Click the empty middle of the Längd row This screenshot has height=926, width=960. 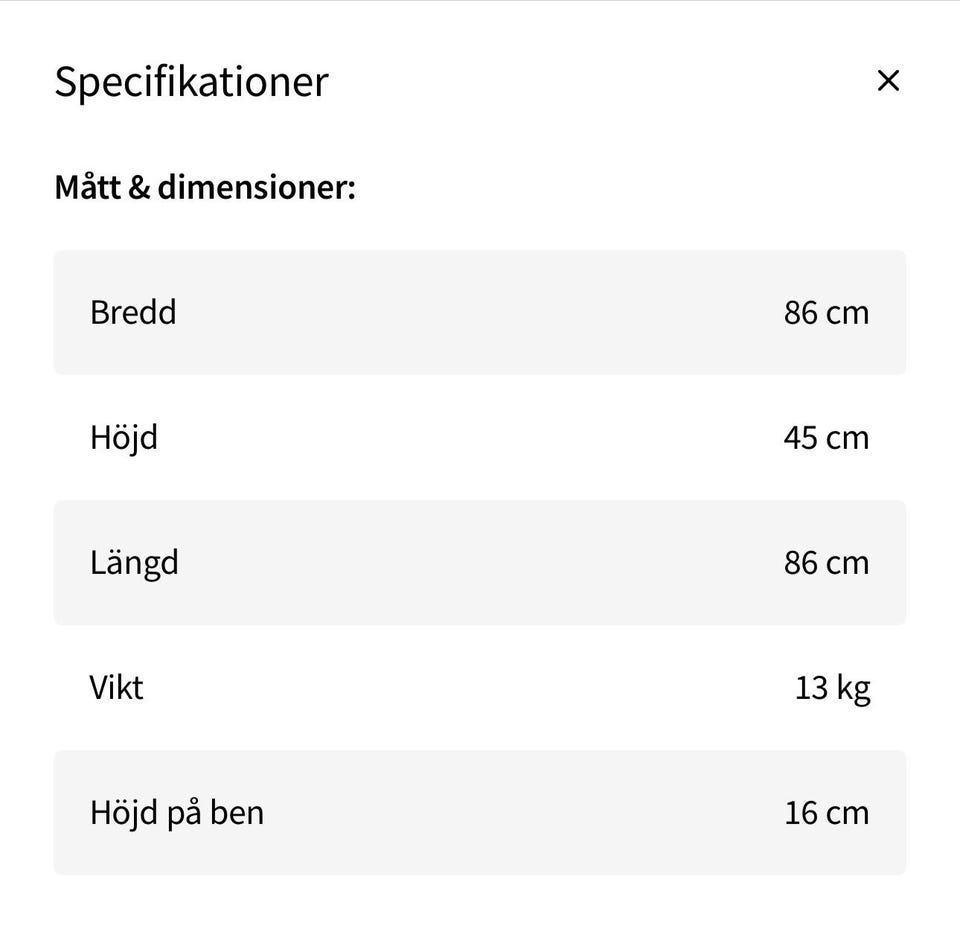(x=480, y=562)
